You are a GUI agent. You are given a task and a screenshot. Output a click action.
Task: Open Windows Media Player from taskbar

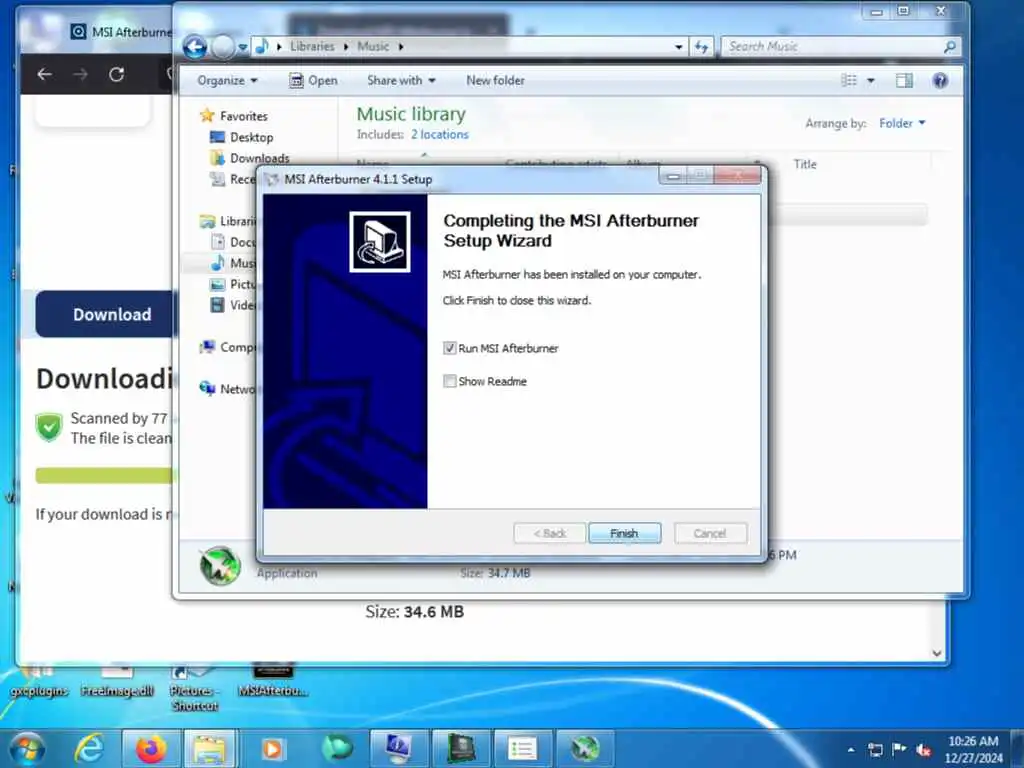tap(273, 749)
